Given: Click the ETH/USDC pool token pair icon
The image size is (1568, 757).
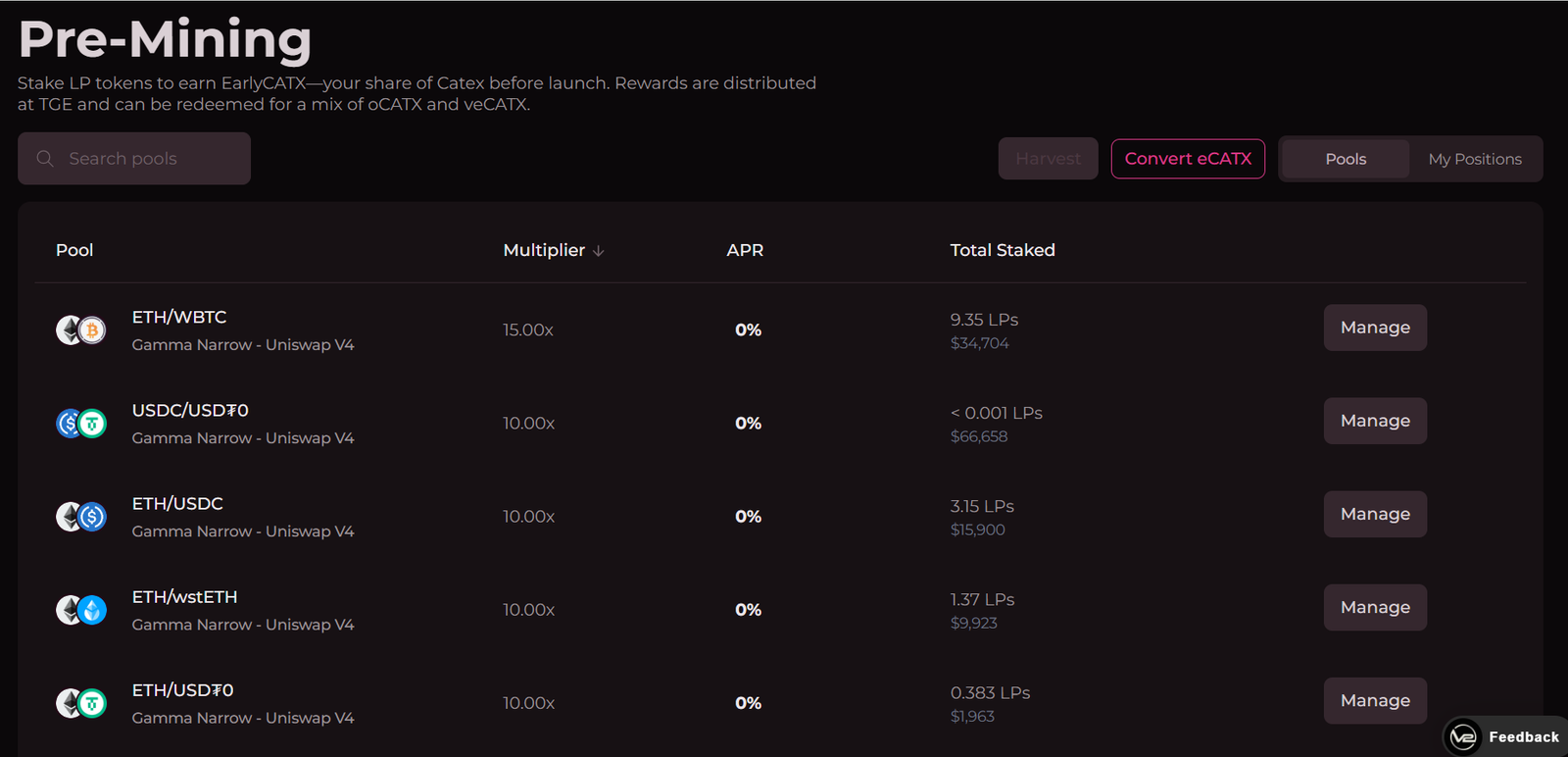Looking at the screenshot, I should pyautogui.click(x=80, y=517).
